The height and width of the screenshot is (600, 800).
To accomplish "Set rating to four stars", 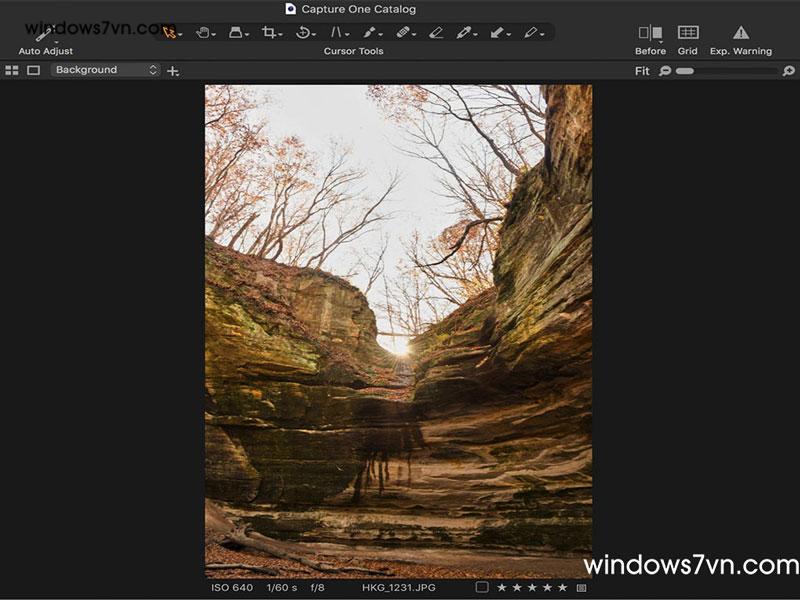I will (547, 588).
